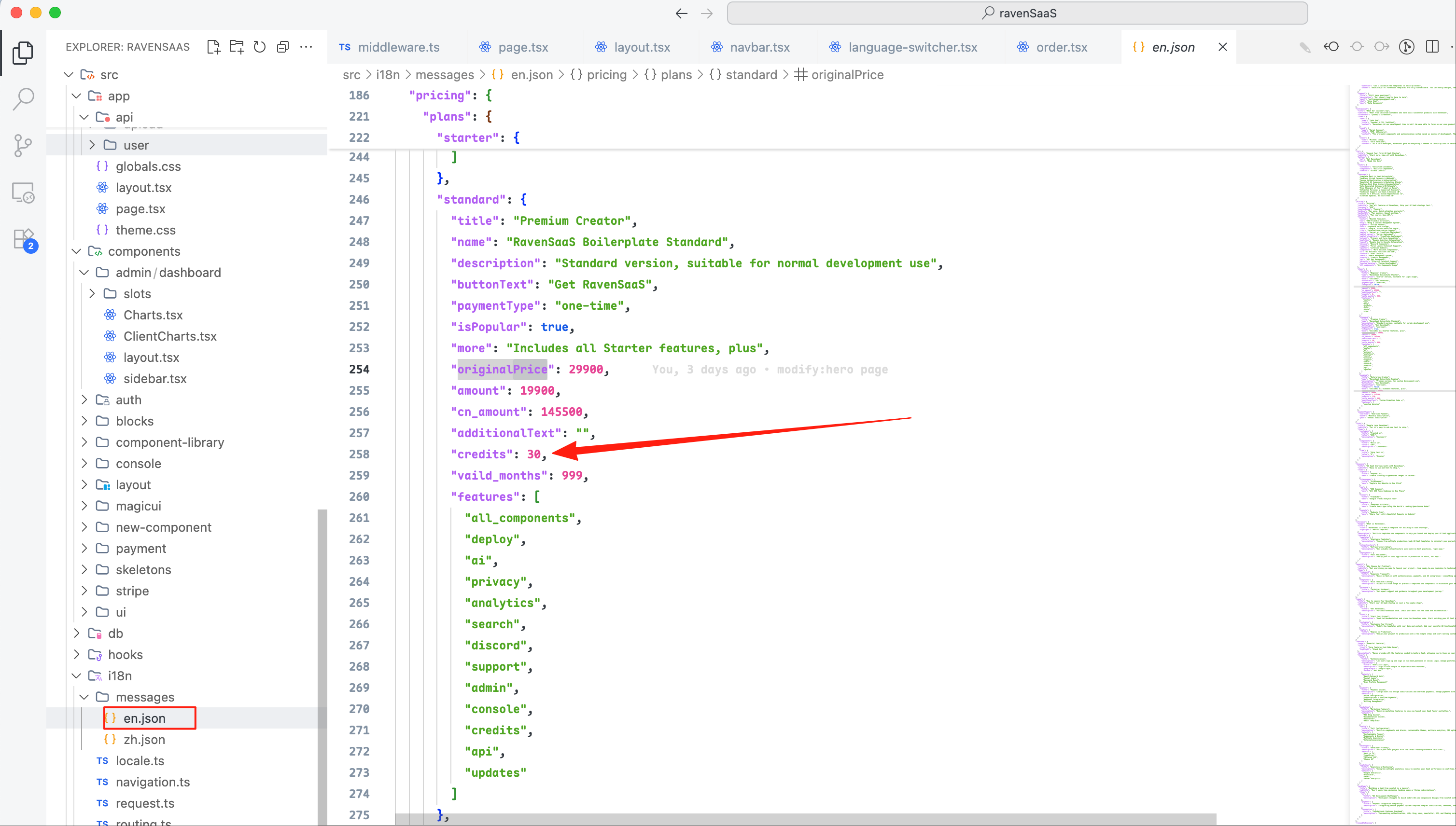Screen dimensions: 1456x826
Task: Expand the payment folder
Action: pos(84,549)
